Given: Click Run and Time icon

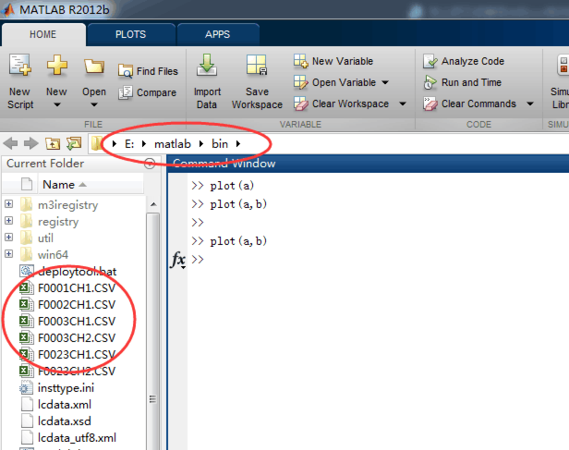Looking at the screenshot, I should 430,83.
